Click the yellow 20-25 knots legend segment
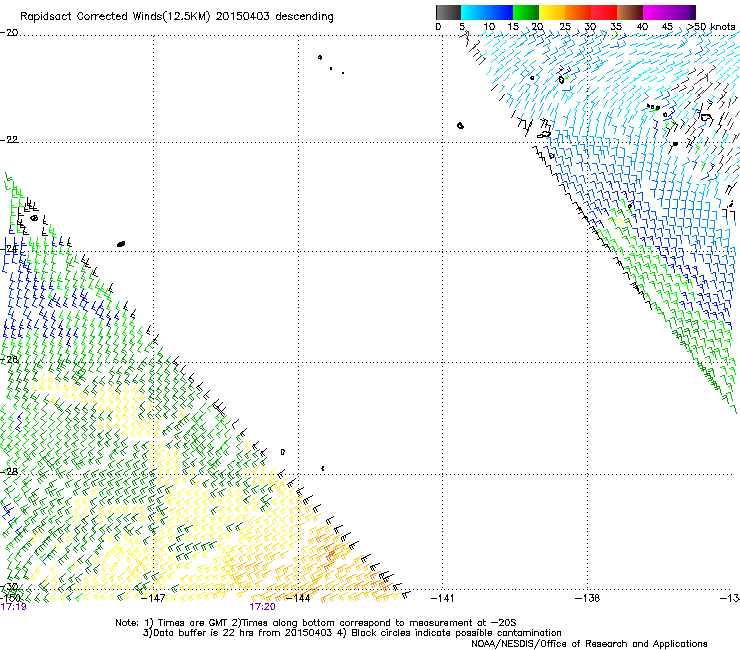Image resolution: width=740 pixels, height=650 pixels. click(x=552, y=12)
